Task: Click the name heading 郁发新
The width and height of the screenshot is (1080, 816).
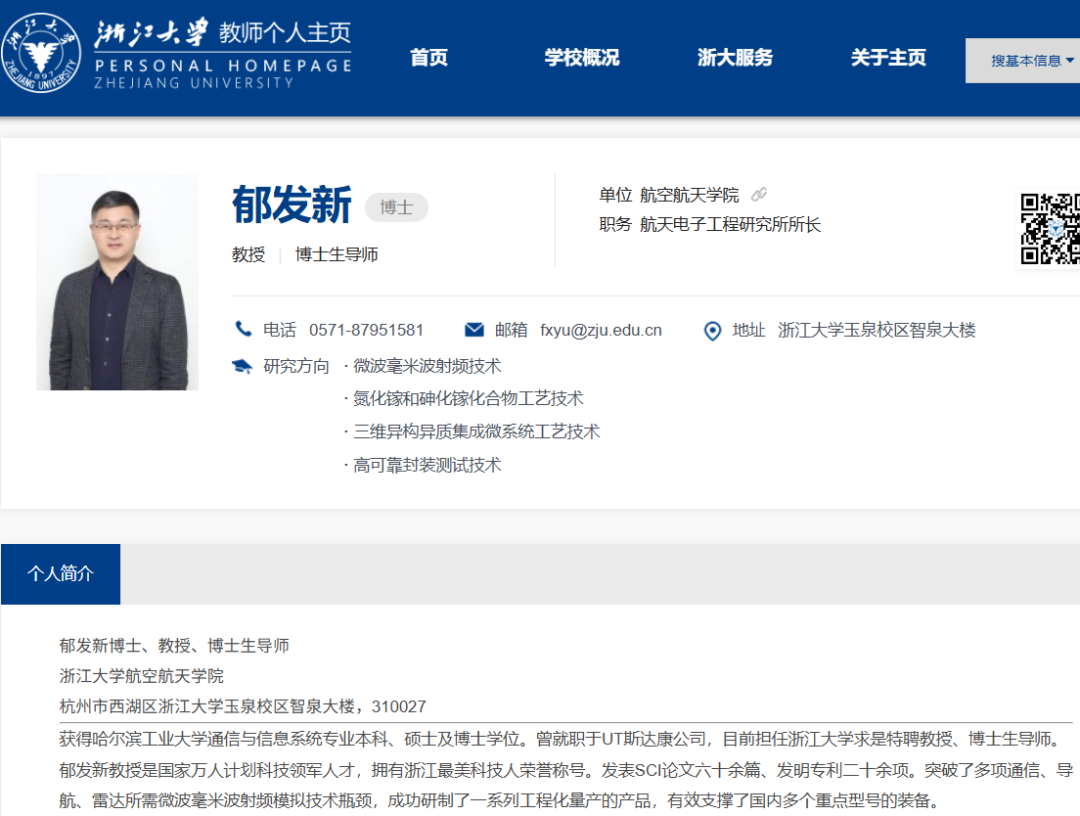Action: (x=292, y=205)
